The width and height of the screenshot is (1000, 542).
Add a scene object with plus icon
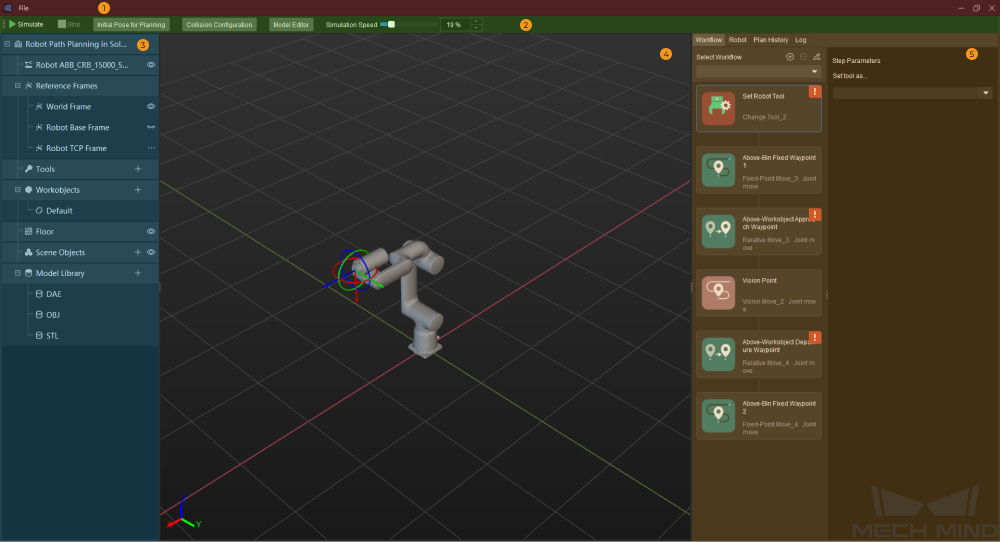[x=138, y=252]
